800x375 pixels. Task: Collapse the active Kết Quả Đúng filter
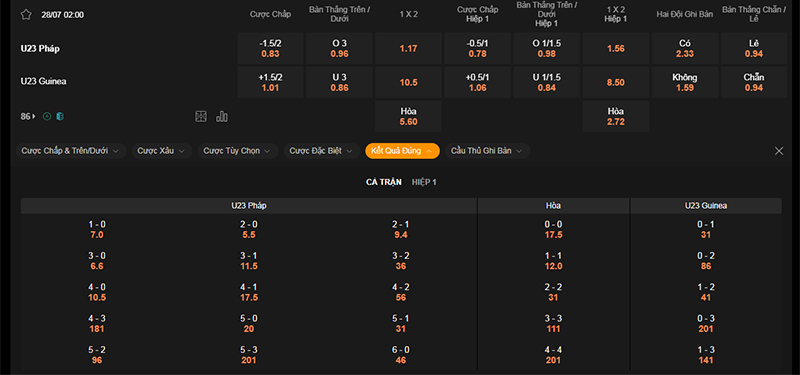(402, 151)
